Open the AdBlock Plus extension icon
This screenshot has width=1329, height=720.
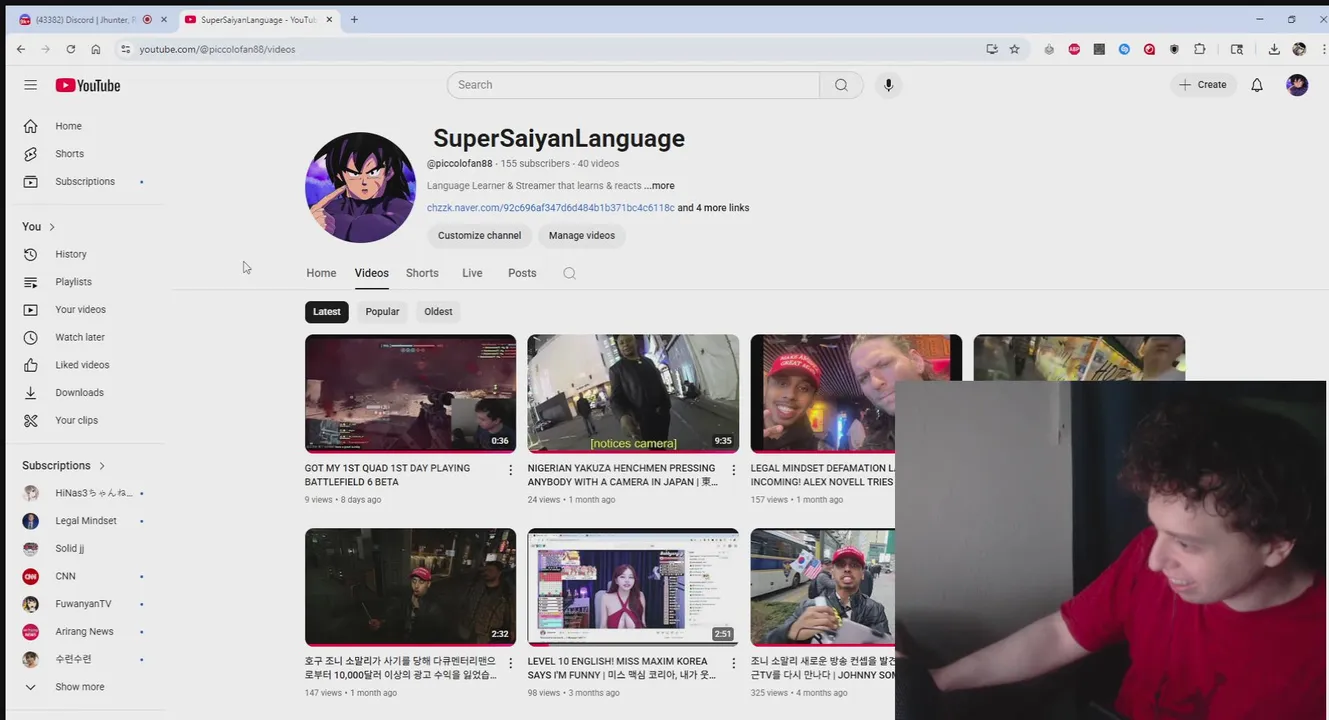[1074, 49]
